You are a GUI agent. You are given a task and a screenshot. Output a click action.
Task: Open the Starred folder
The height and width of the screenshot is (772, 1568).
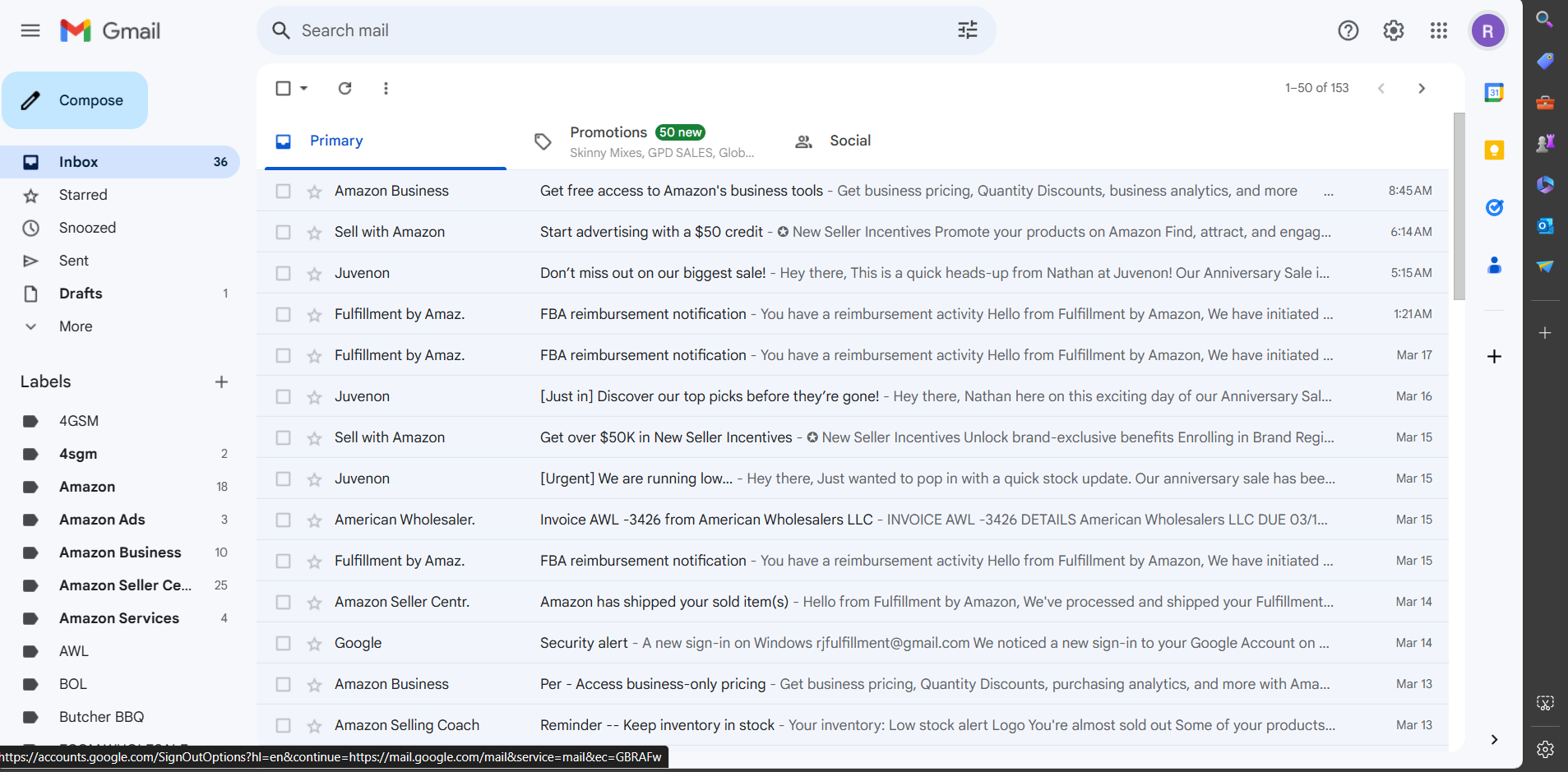click(120, 195)
